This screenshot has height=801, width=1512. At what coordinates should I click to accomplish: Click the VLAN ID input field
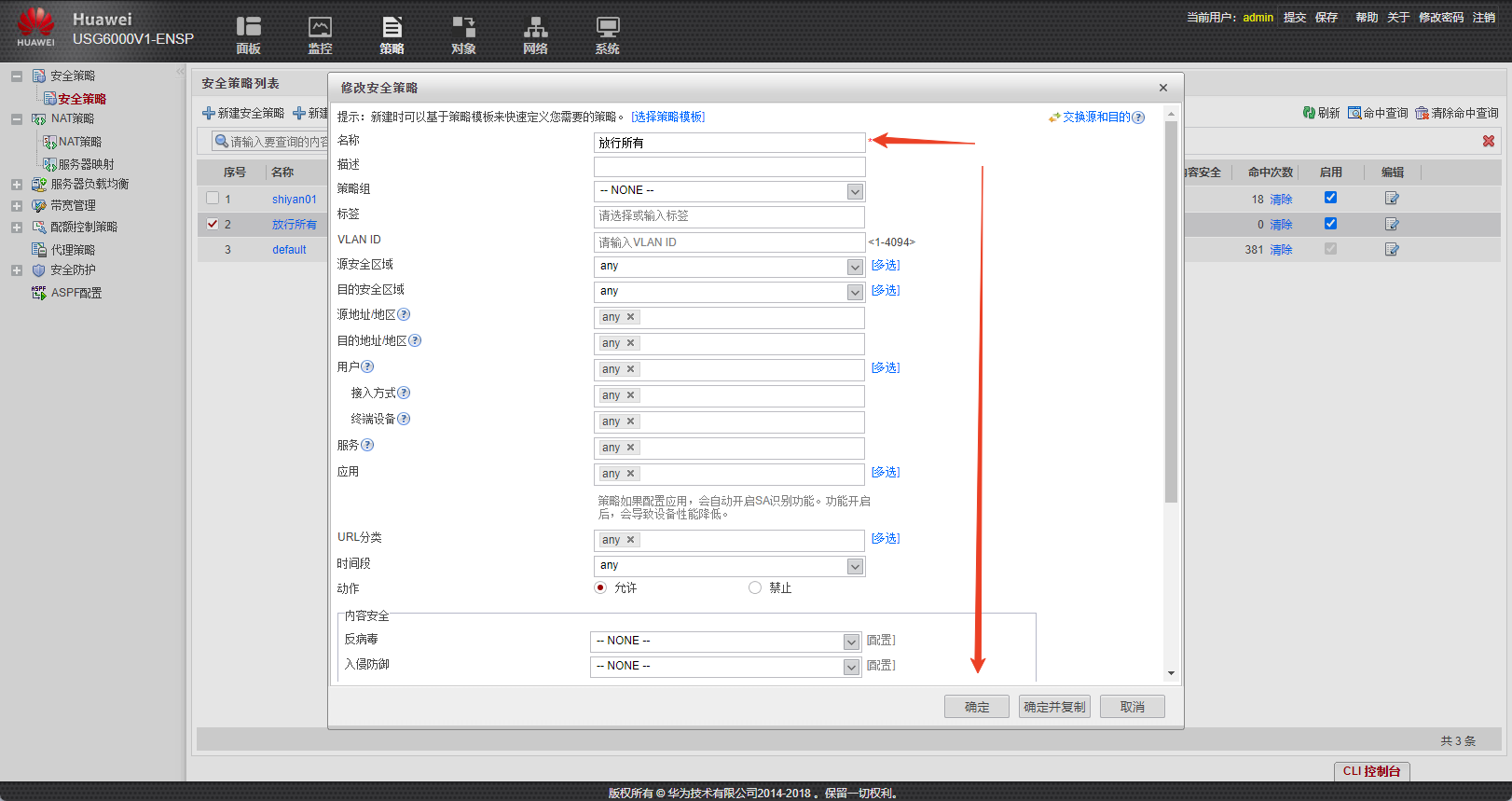coord(730,242)
